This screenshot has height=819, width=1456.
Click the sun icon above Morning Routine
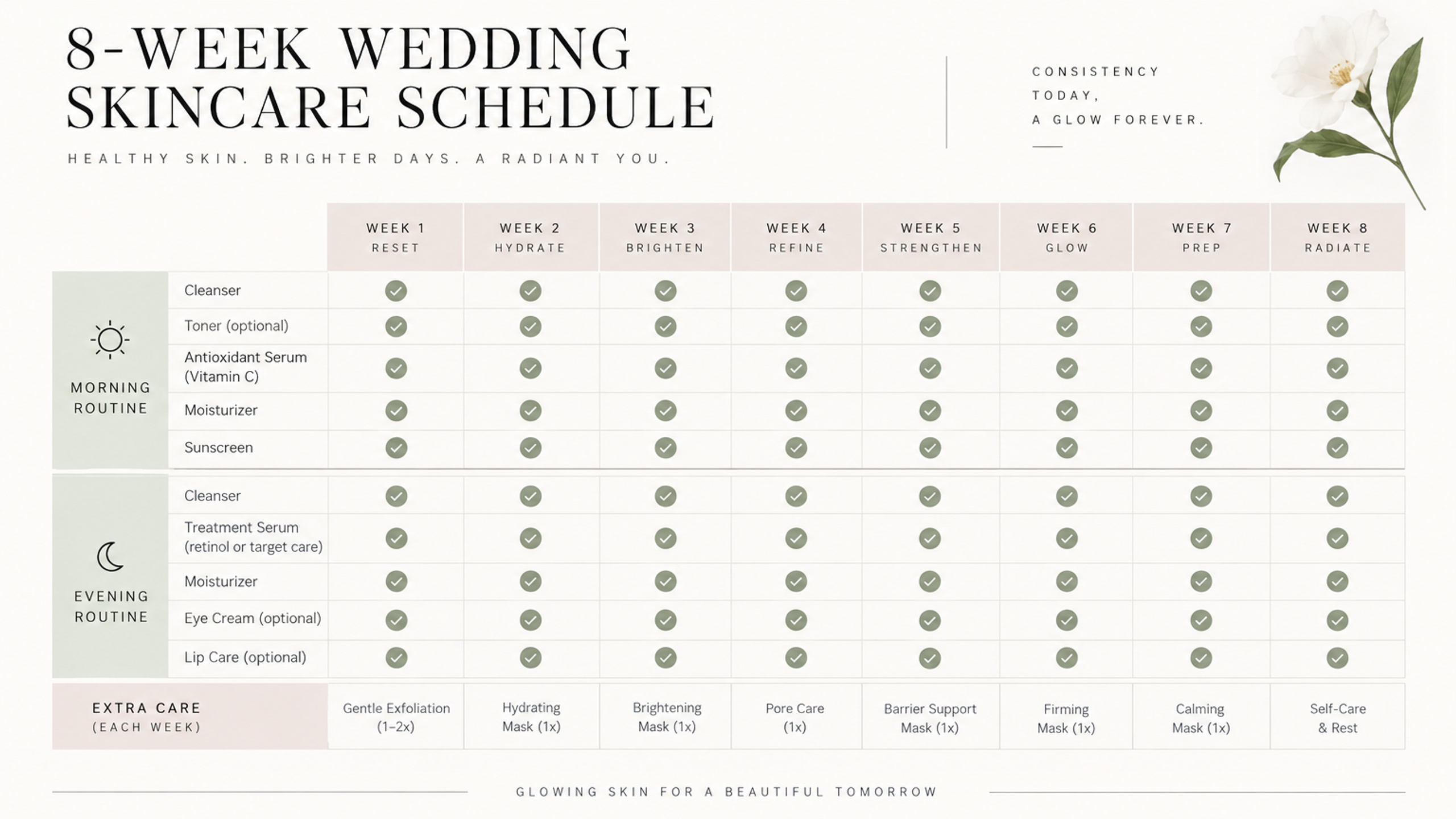(110, 340)
